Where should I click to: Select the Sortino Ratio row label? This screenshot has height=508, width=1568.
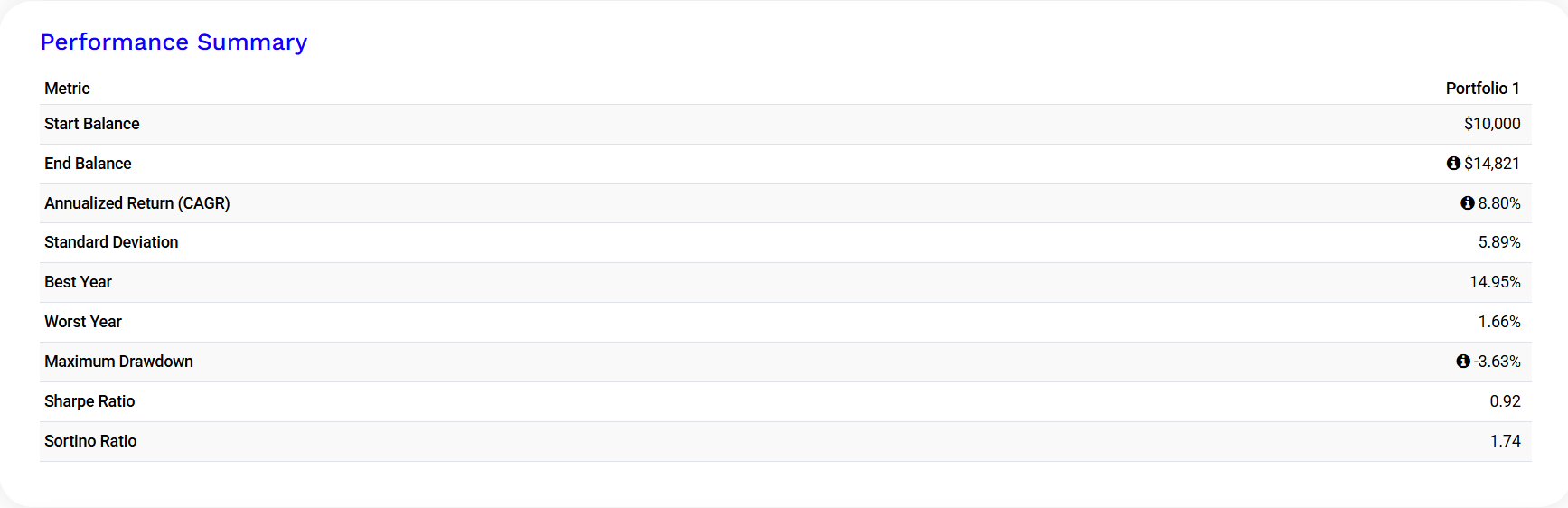(x=90, y=441)
